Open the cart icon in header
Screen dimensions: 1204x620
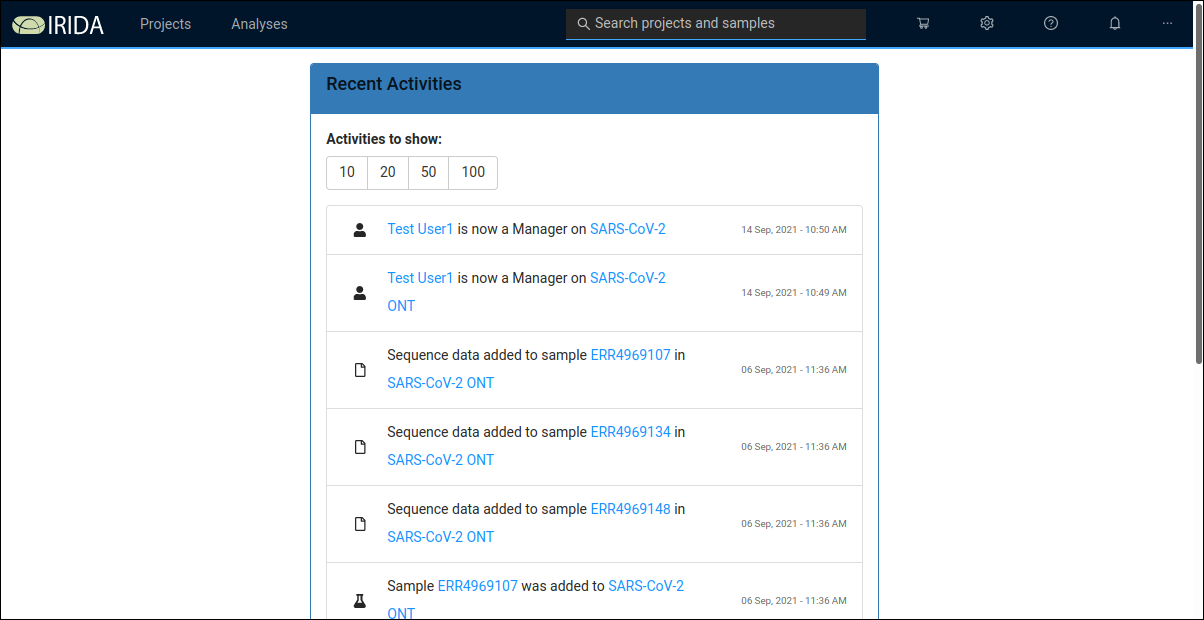(x=923, y=23)
